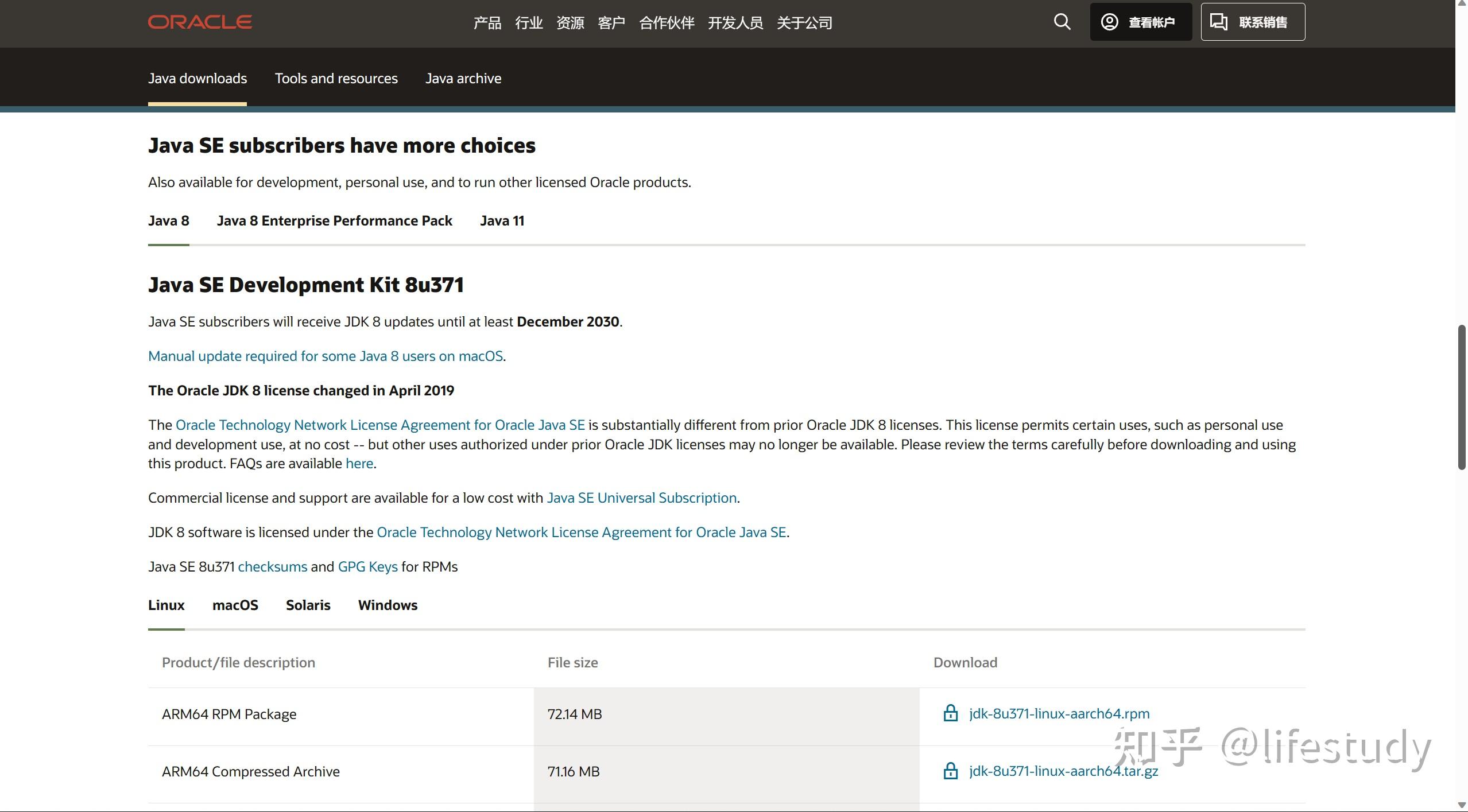The image size is (1468, 812).
Task: Switch to the macOS downloads tab
Action: [235, 605]
